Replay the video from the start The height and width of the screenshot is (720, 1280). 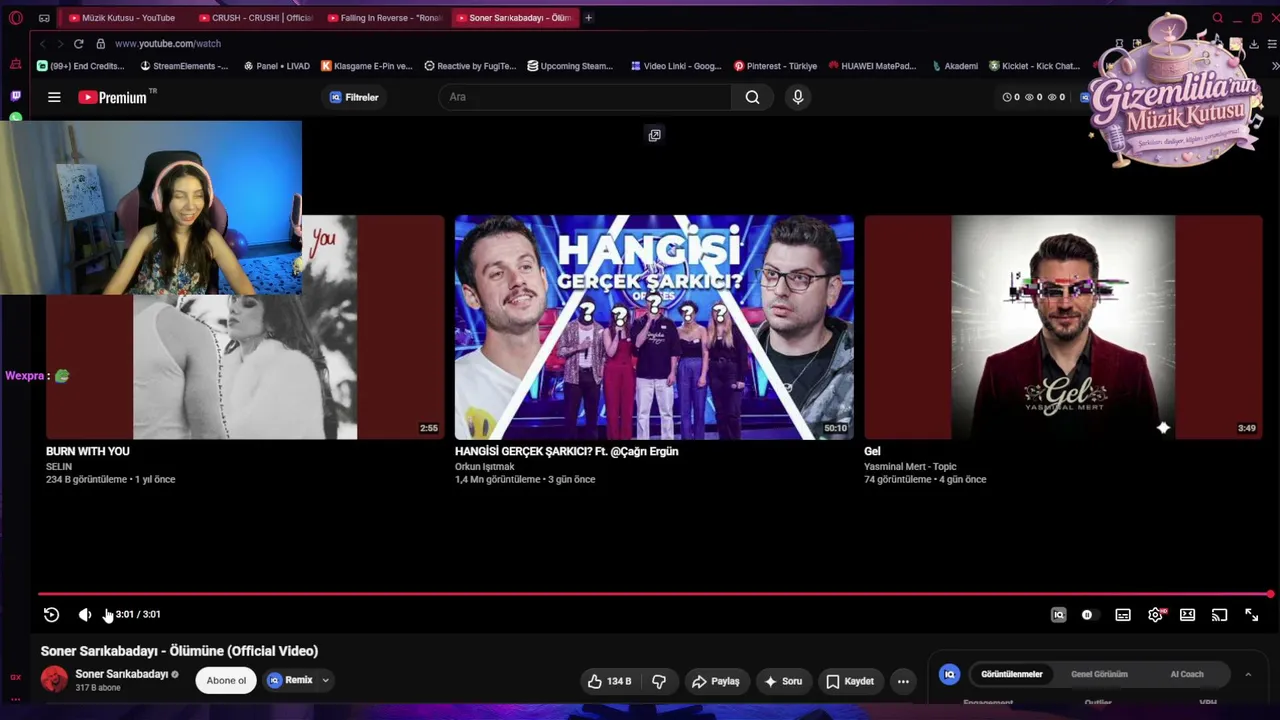[51, 615]
